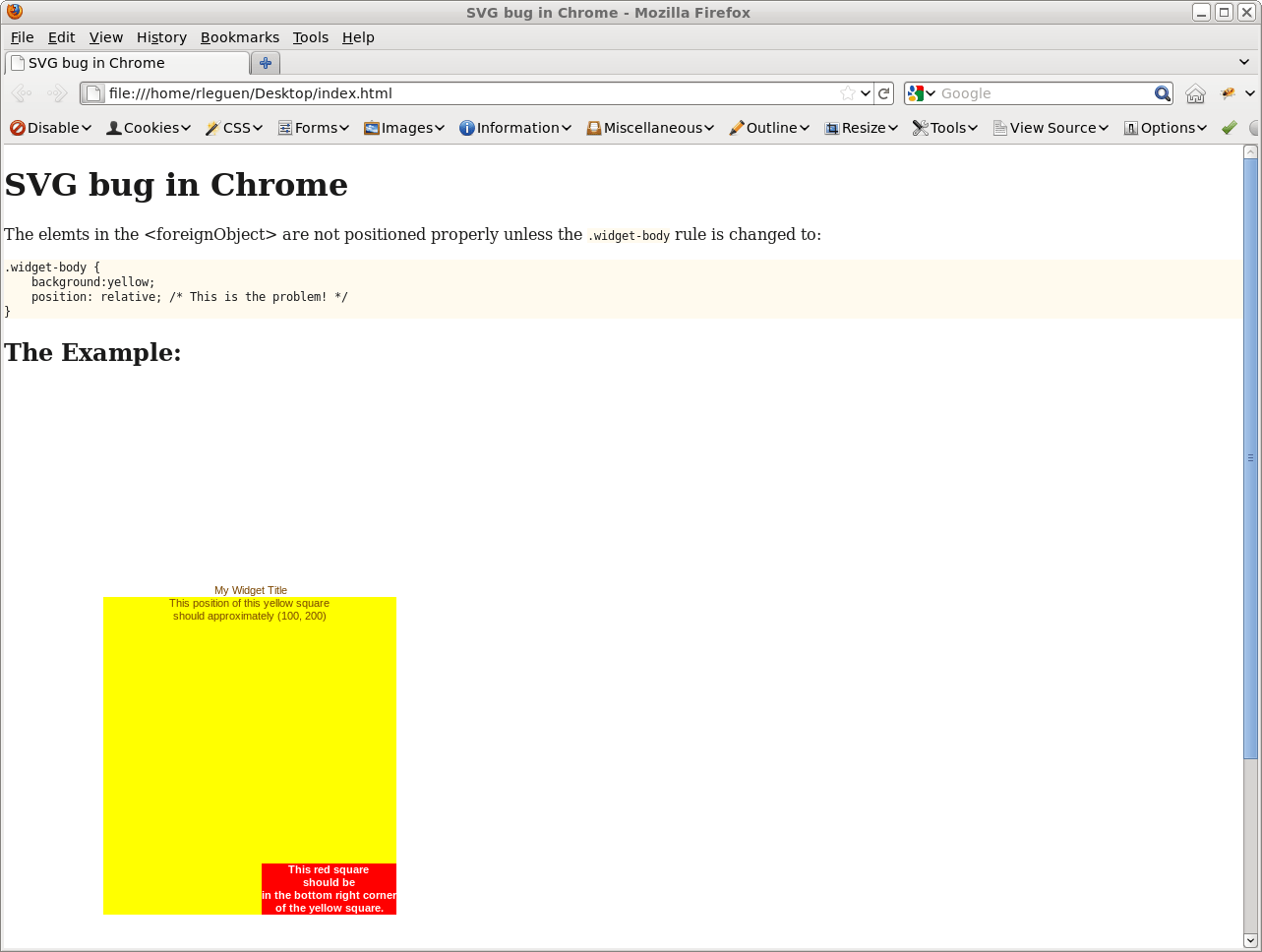
Task: Expand the navigation bar overflow chevron
Action: [1250, 93]
